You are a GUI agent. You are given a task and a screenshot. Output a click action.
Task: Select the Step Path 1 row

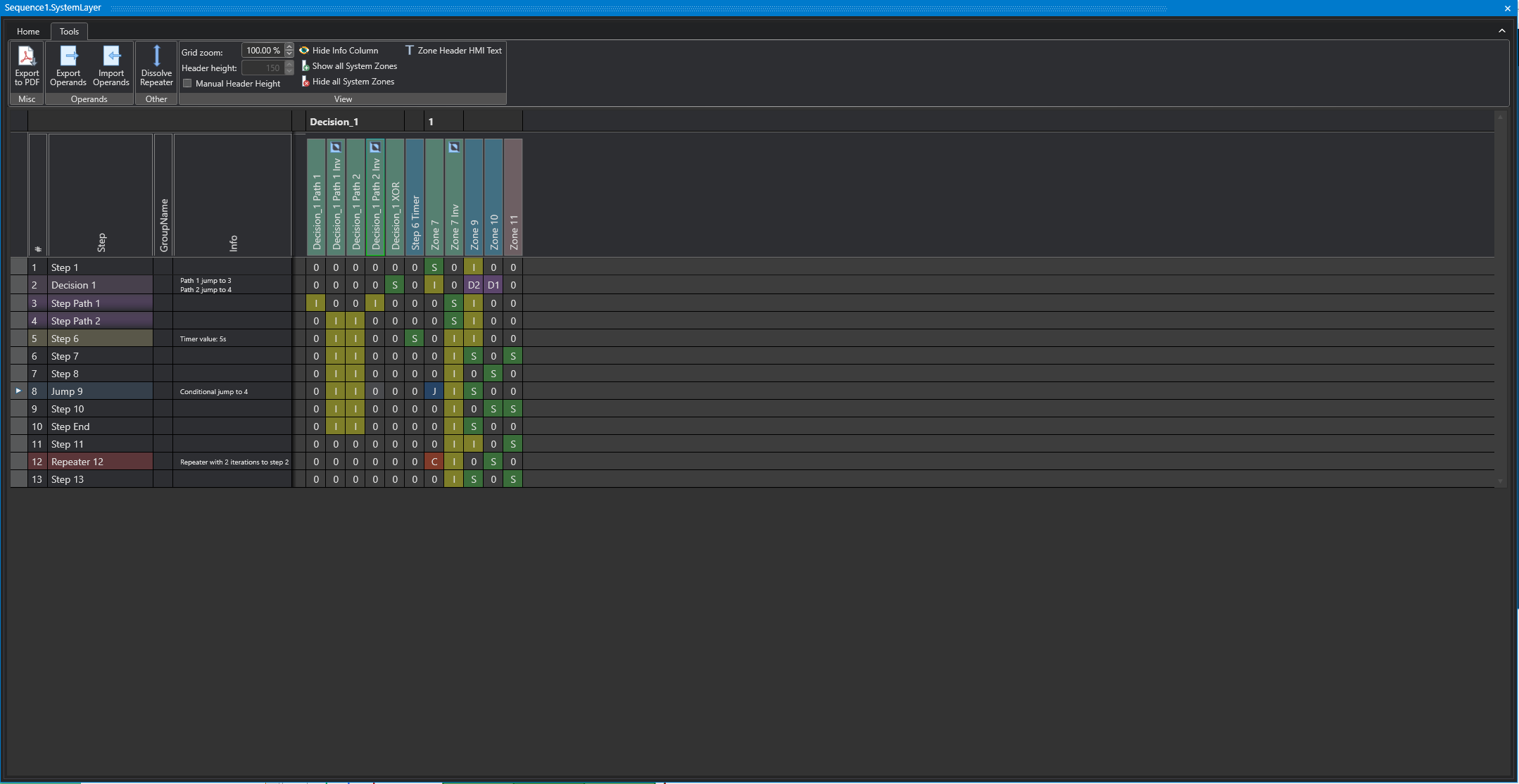point(100,303)
